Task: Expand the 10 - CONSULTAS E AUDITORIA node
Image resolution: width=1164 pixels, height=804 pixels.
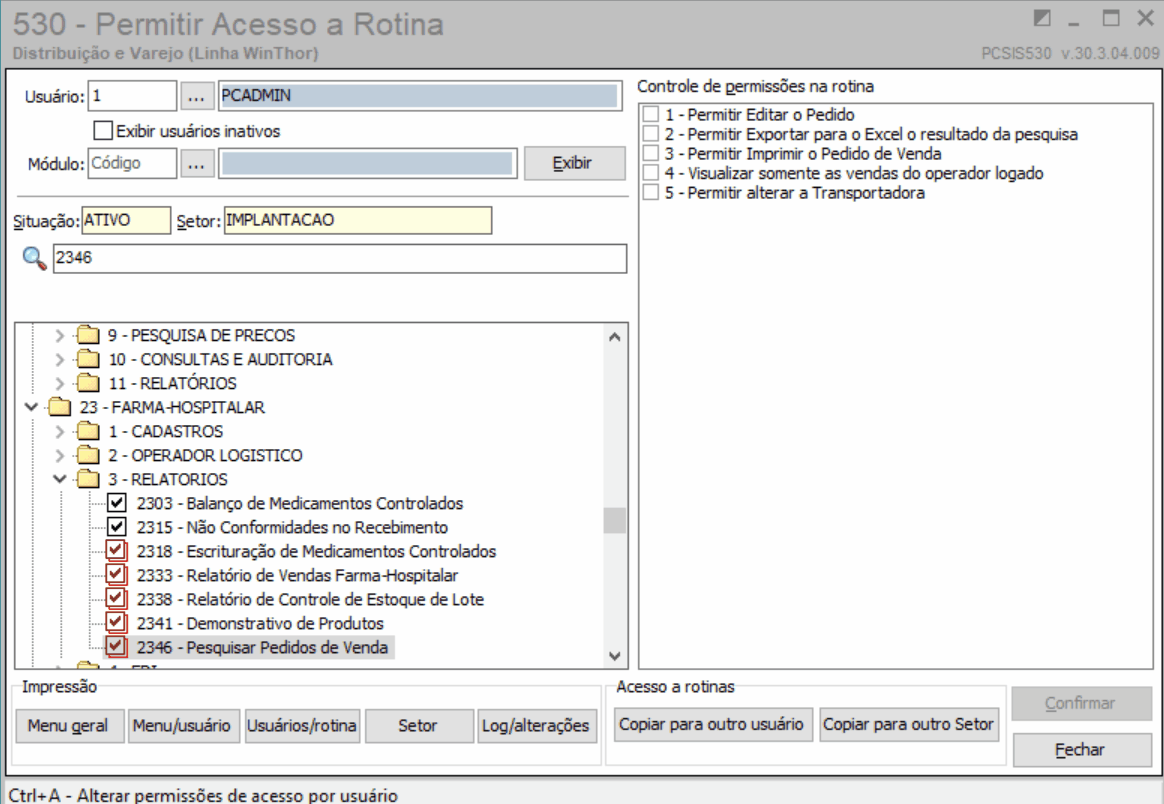Action: [60, 359]
